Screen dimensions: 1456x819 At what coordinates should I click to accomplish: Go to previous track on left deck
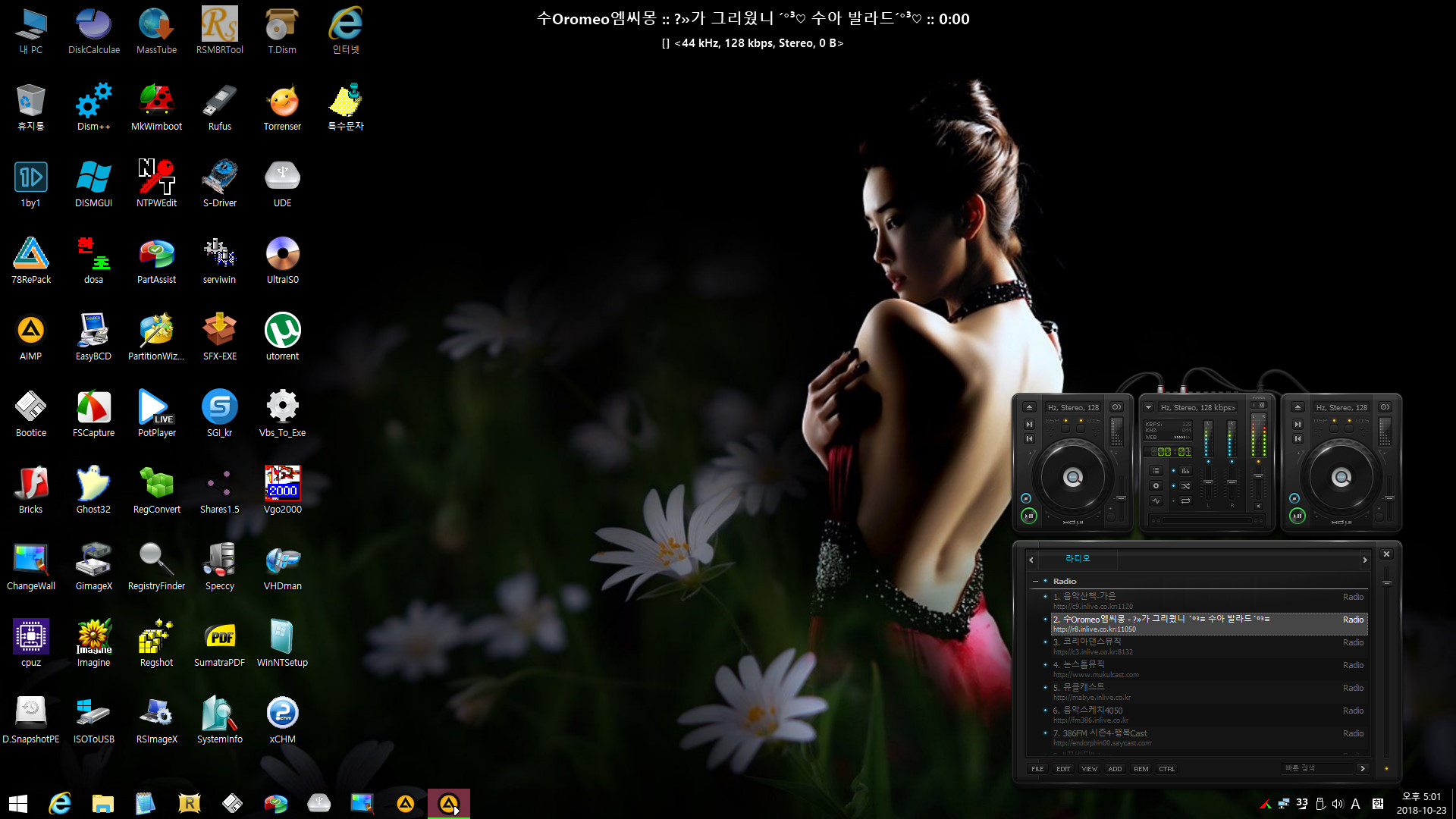(x=1029, y=438)
